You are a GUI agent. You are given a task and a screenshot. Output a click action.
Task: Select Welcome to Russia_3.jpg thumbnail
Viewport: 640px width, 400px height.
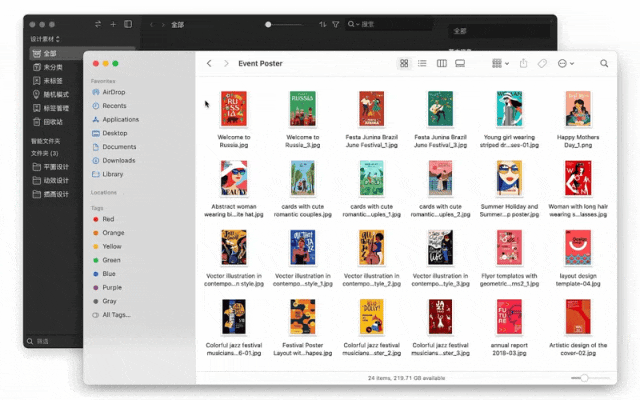pos(302,109)
